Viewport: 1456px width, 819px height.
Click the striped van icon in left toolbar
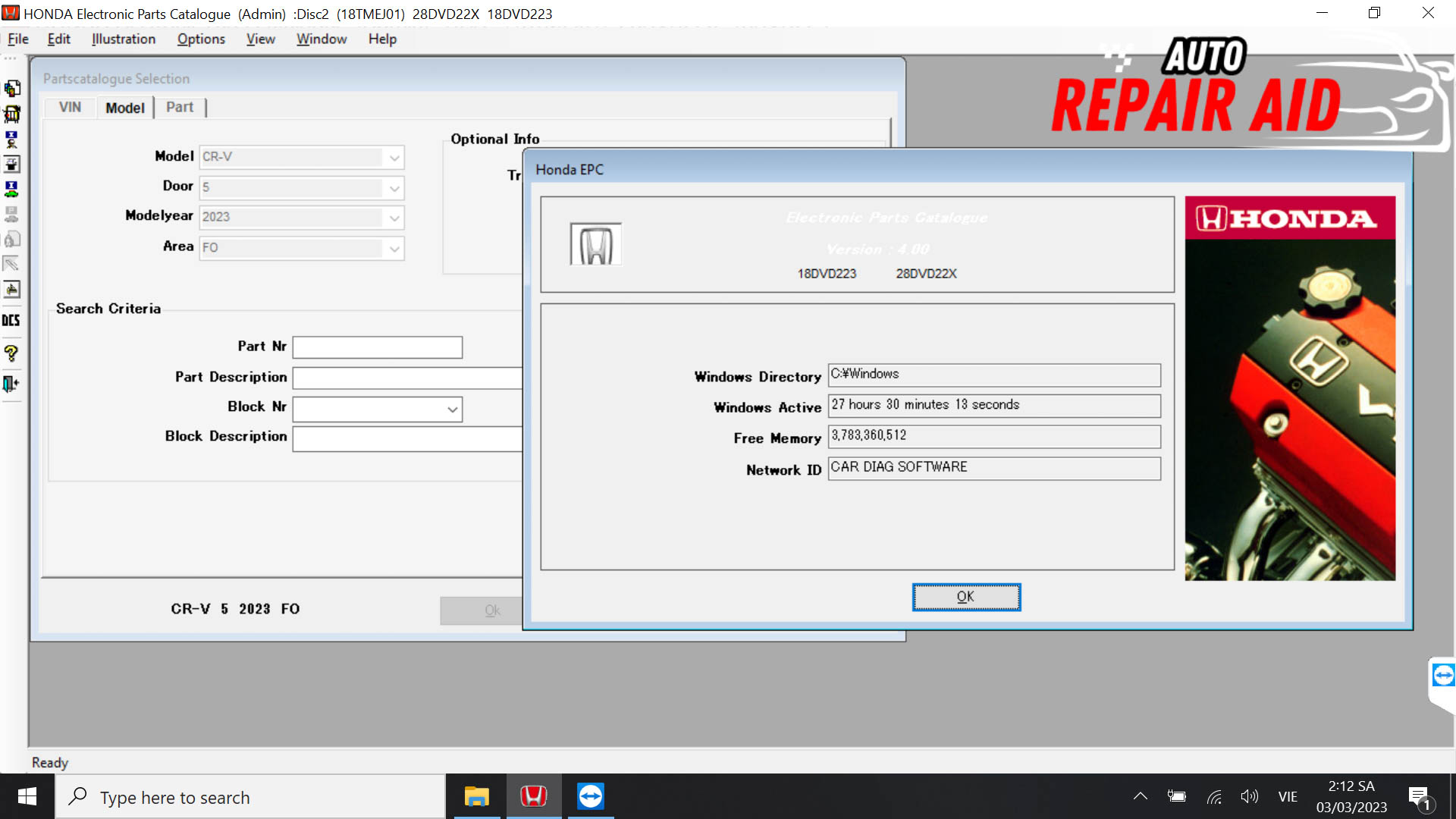[12, 114]
